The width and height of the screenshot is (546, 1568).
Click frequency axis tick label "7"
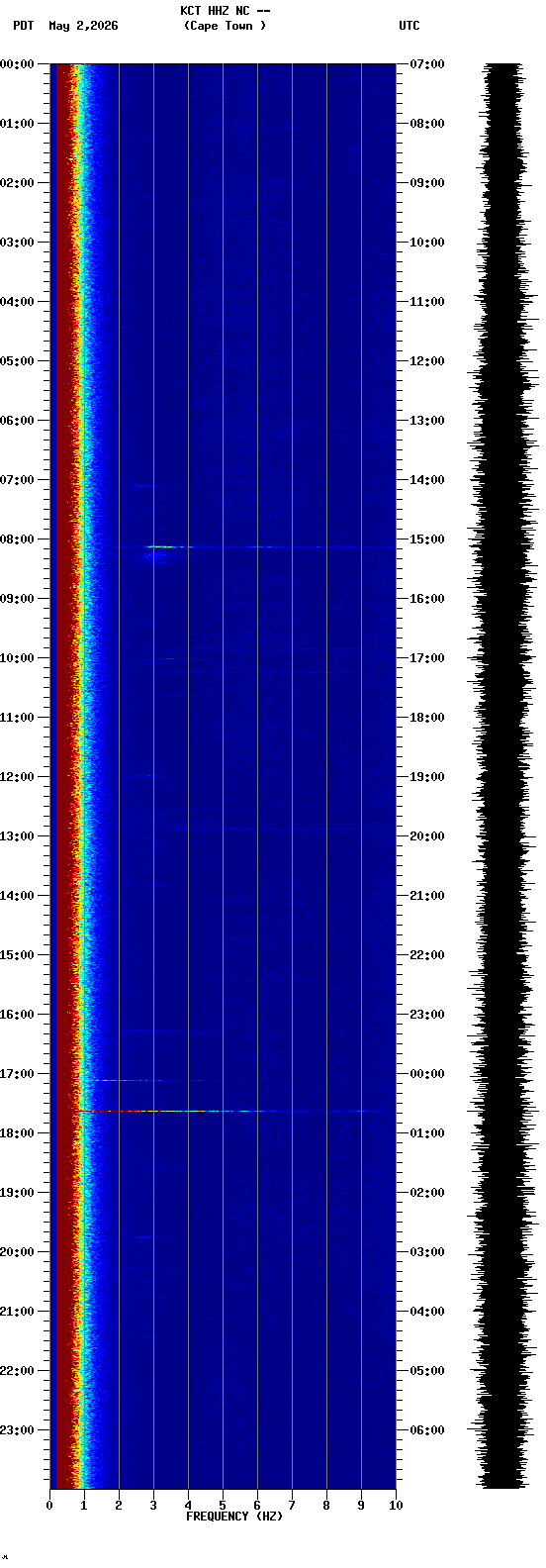[x=292, y=1506]
